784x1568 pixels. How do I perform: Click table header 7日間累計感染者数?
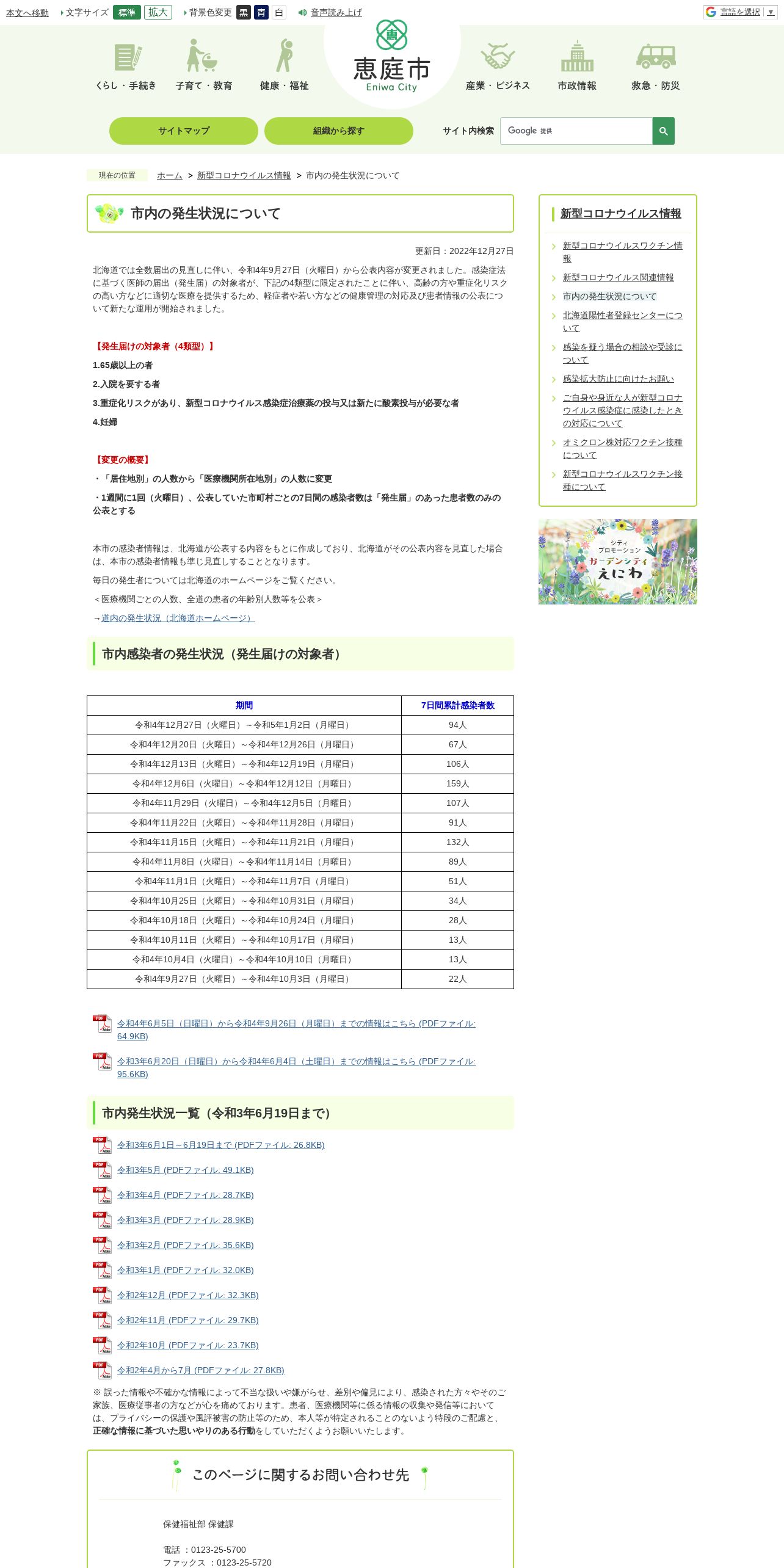tap(458, 705)
